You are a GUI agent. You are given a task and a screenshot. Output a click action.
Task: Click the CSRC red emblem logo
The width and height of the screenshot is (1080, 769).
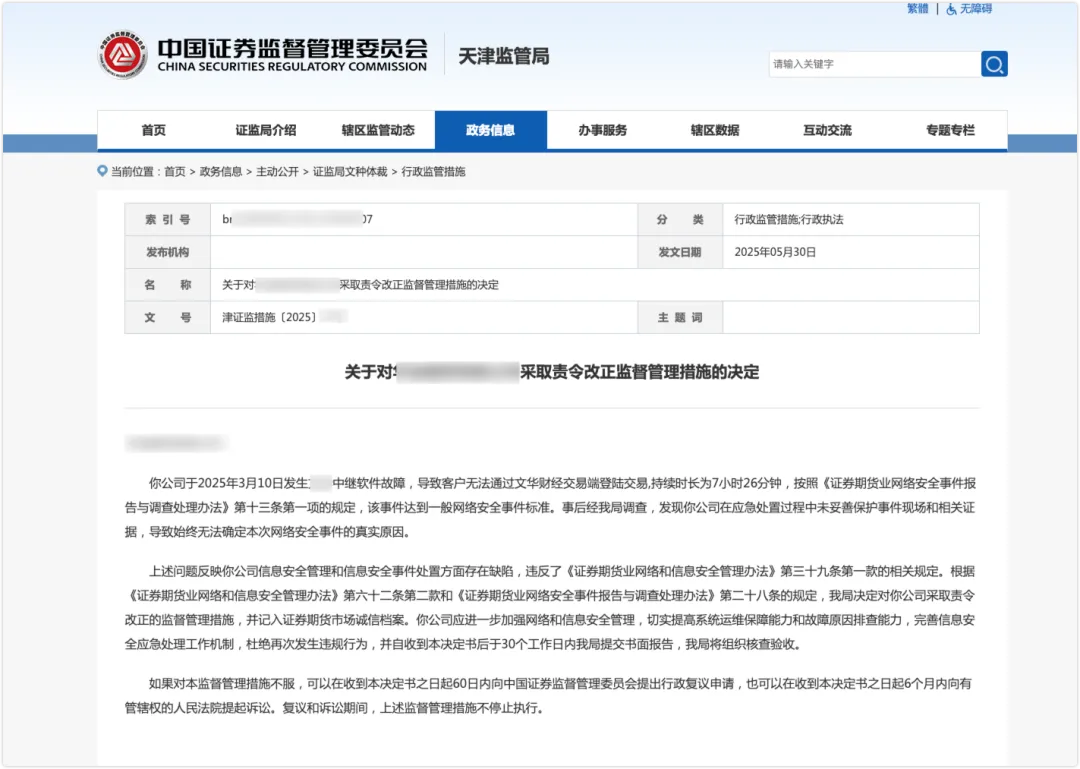point(123,54)
